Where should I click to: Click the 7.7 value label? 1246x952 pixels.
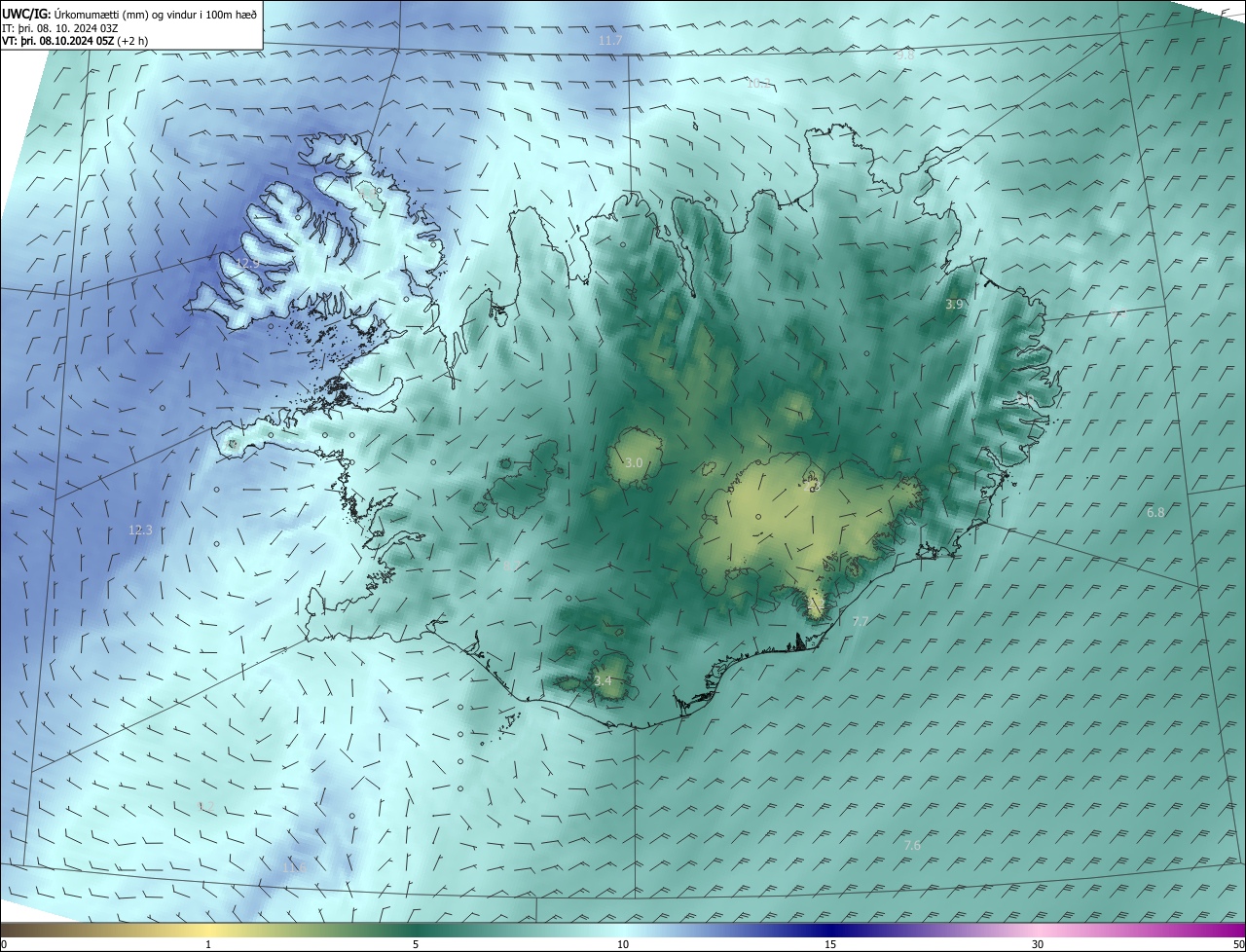click(861, 621)
